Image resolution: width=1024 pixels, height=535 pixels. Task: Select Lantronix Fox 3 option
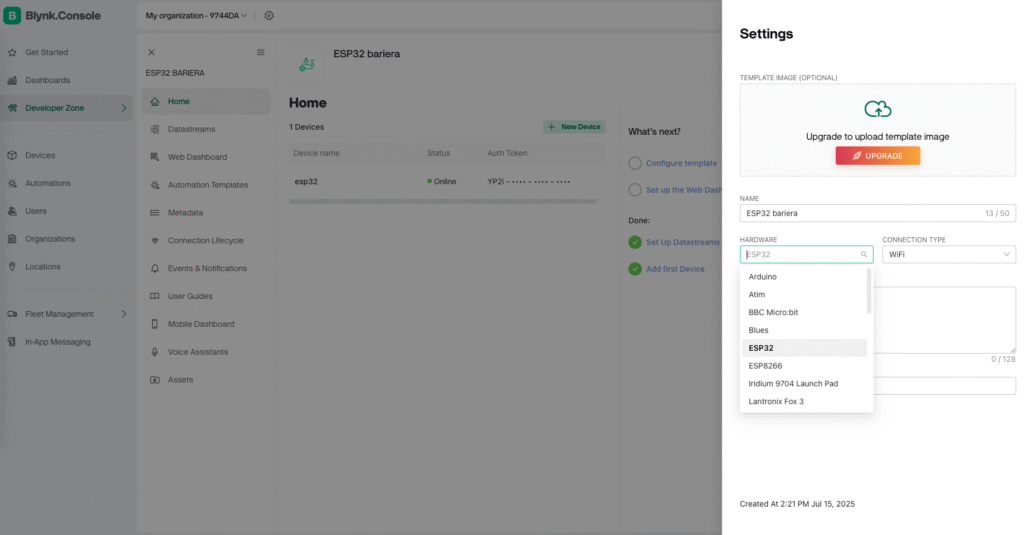tap(804, 402)
